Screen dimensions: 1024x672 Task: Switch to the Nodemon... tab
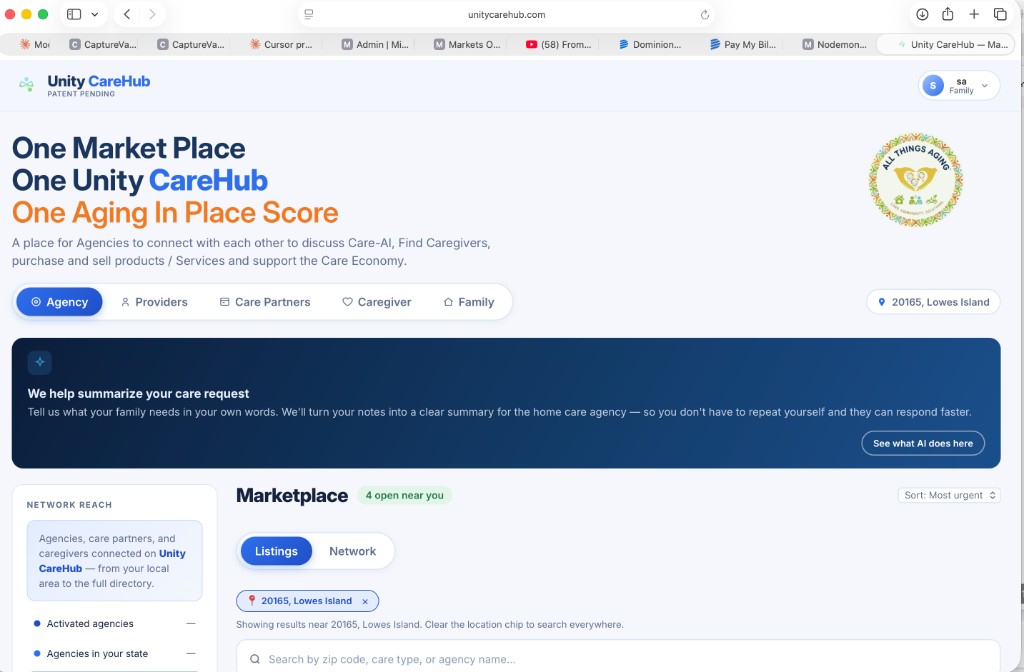pos(835,44)
